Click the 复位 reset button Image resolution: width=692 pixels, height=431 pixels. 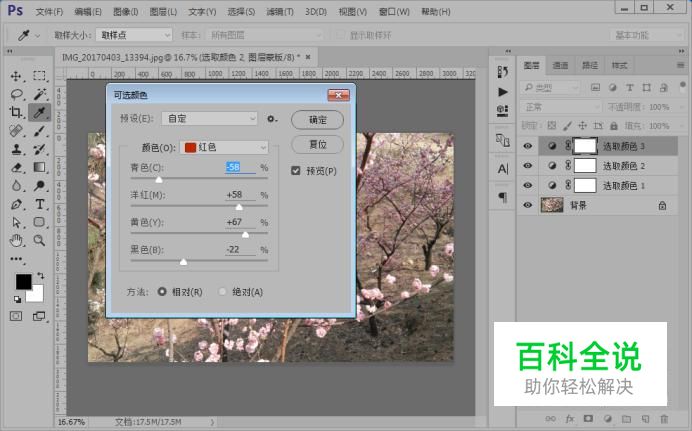pos(317,144)
